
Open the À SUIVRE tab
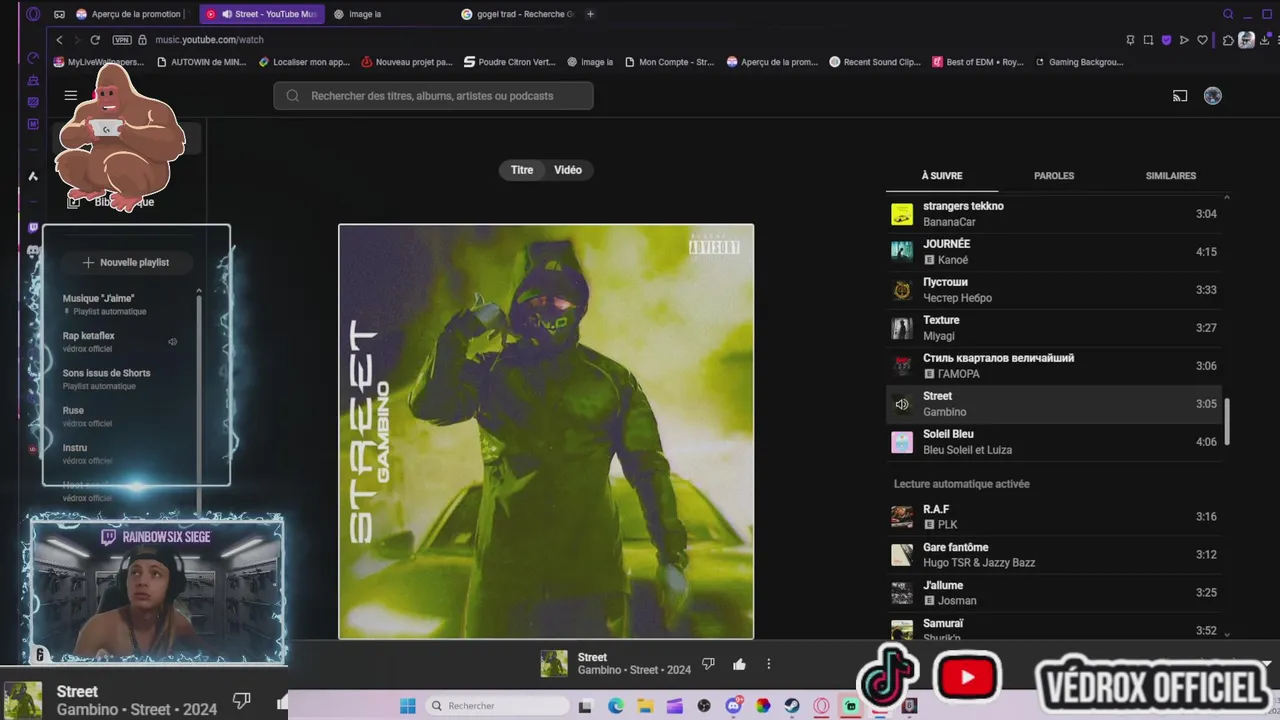(942, 176)
